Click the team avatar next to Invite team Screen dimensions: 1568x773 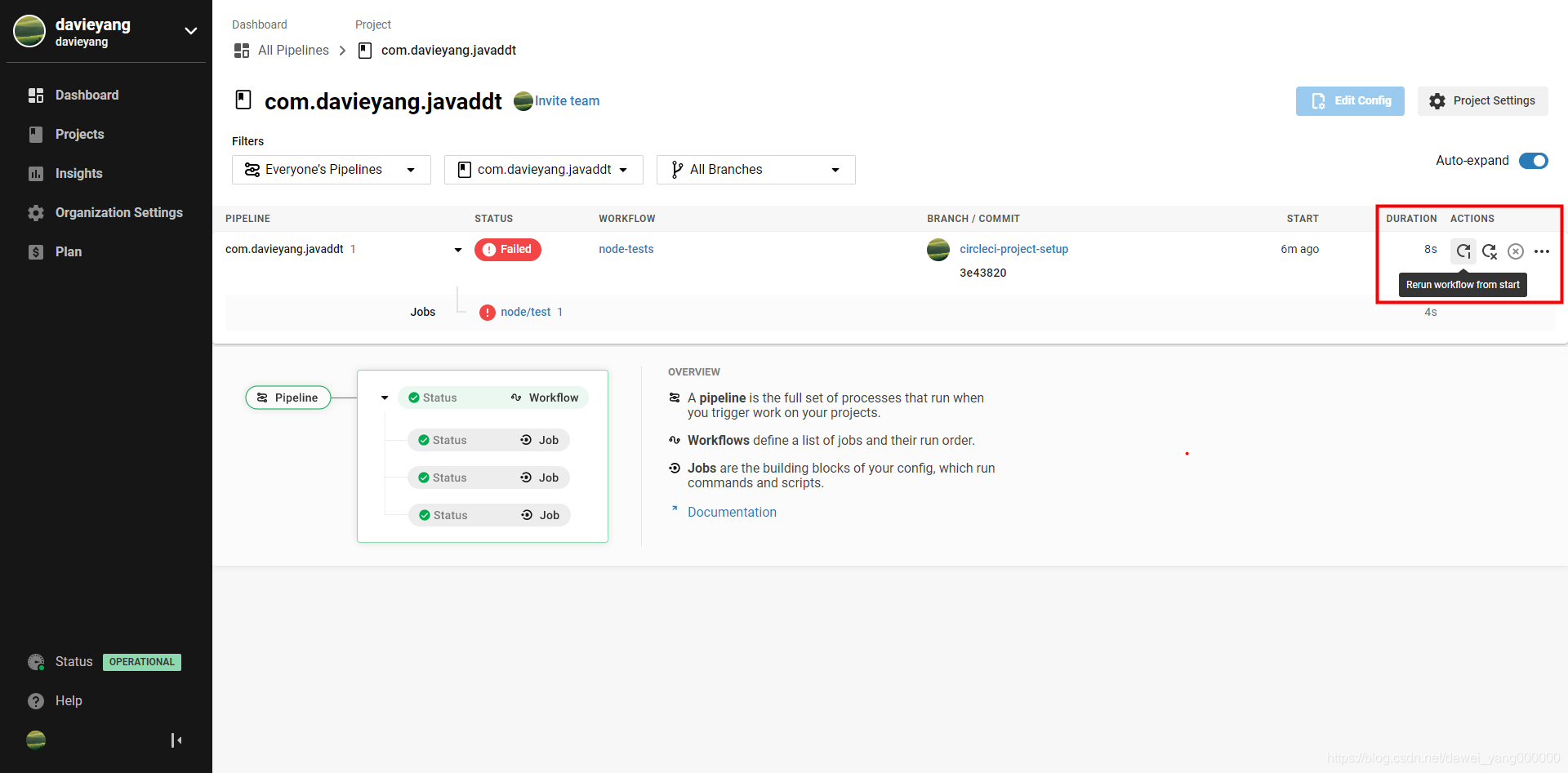523,101
